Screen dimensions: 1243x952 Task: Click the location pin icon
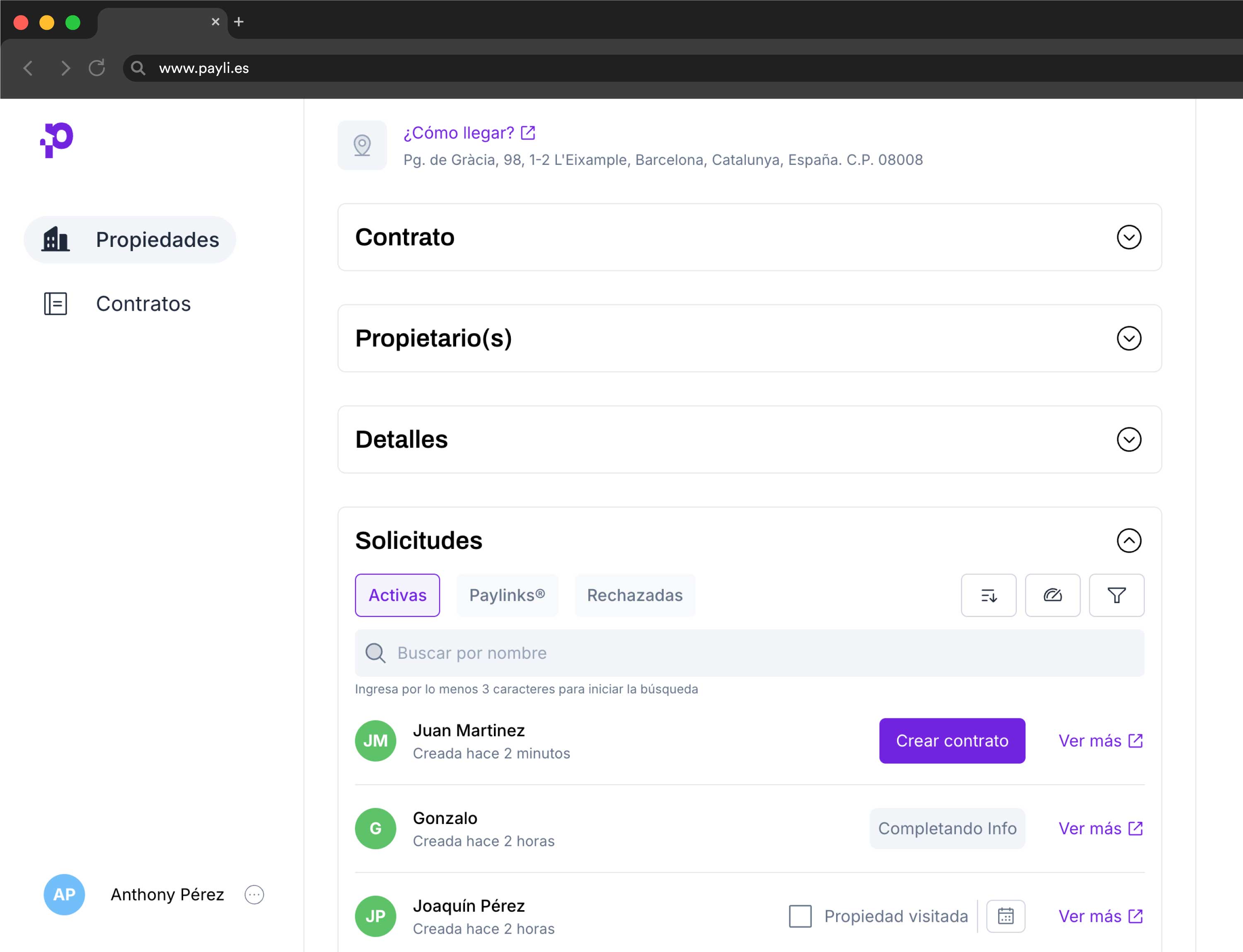(362, 145)
